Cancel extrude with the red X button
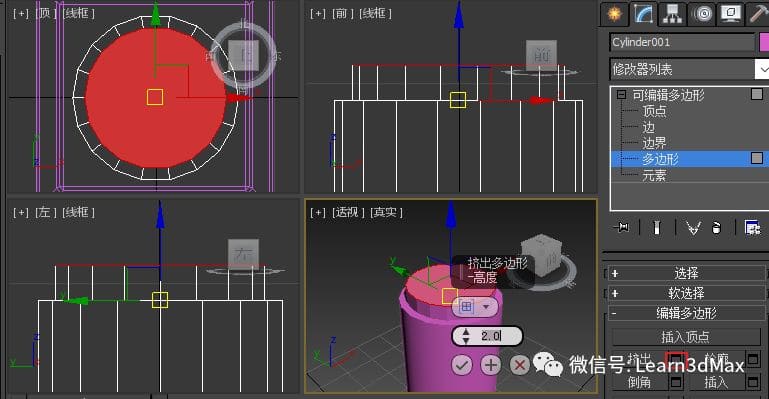This screenshot has width=769, height=399. (x=520, y=365)
